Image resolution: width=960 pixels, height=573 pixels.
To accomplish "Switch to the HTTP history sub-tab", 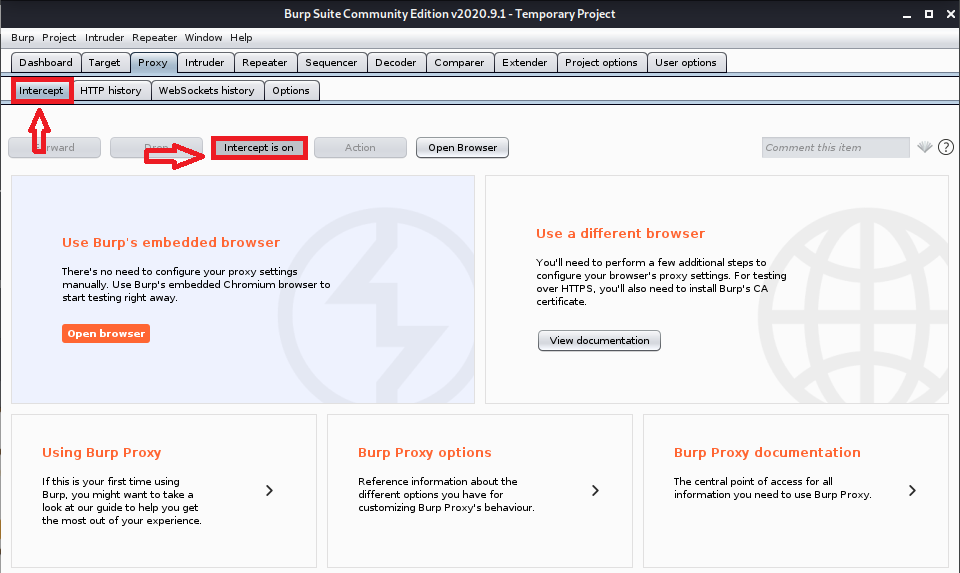I will (111, 91).
